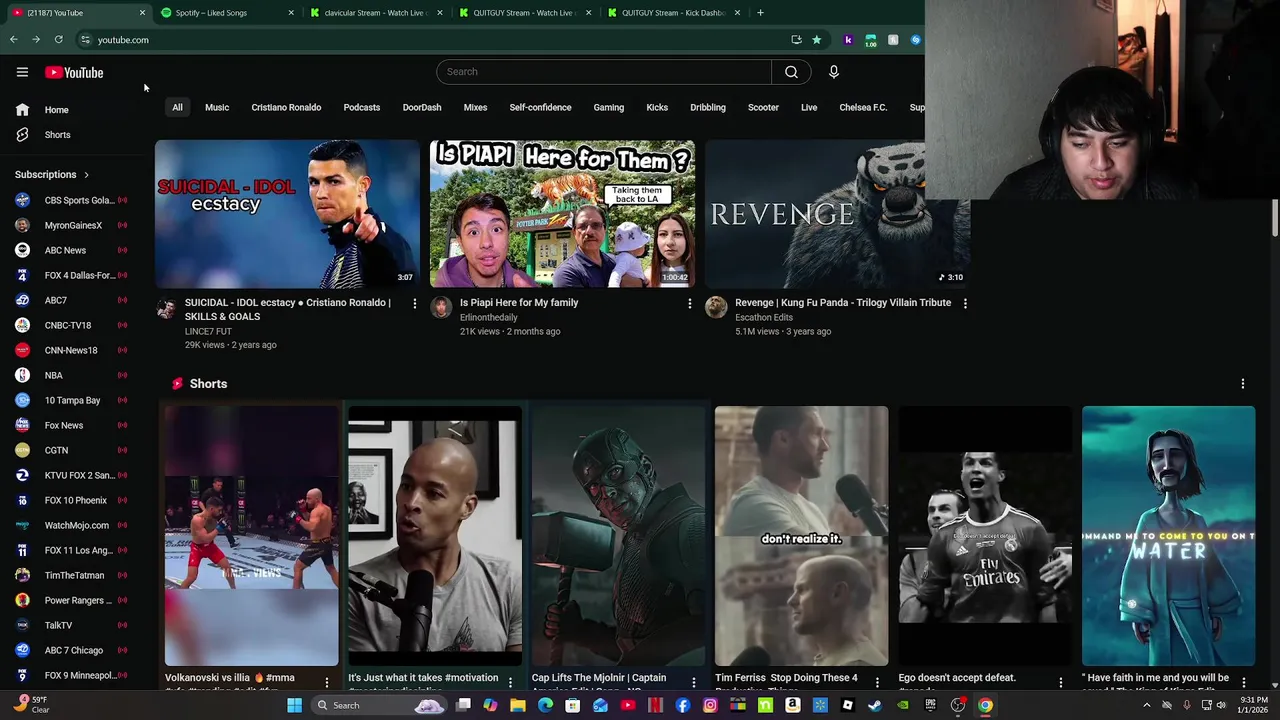Open Steam from the taskbar
Viewport: 1280px width, 720px height.
[875, 705]
